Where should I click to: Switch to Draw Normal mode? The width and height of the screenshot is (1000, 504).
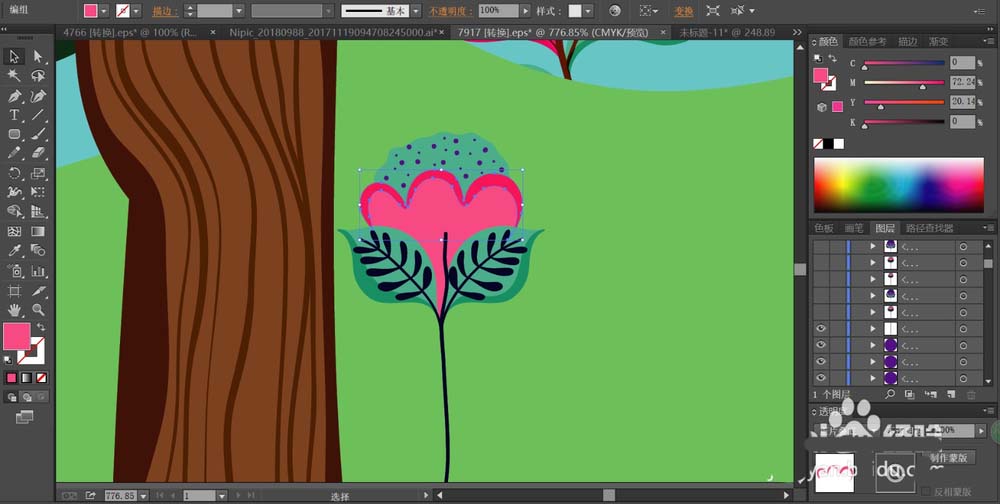(11, 397)
